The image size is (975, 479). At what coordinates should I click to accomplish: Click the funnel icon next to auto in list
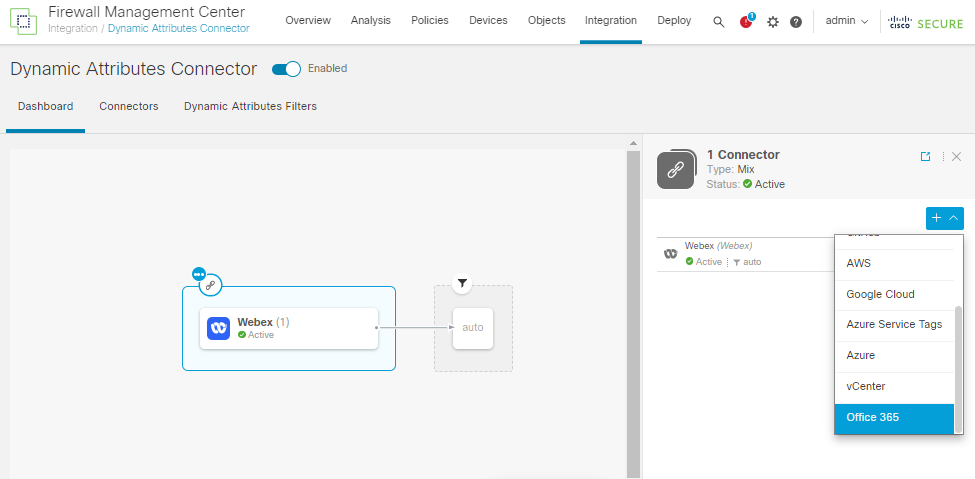click(x=737, y=263)
